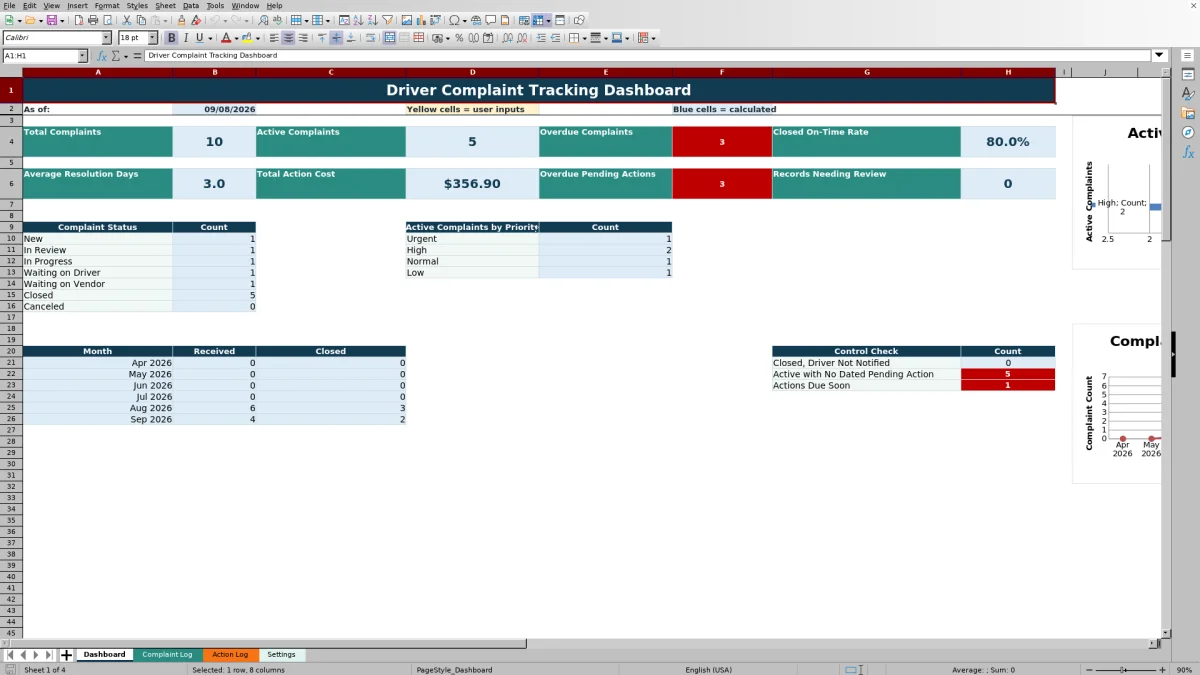Switch to the Settings sheet tab

tap(281, 655)
